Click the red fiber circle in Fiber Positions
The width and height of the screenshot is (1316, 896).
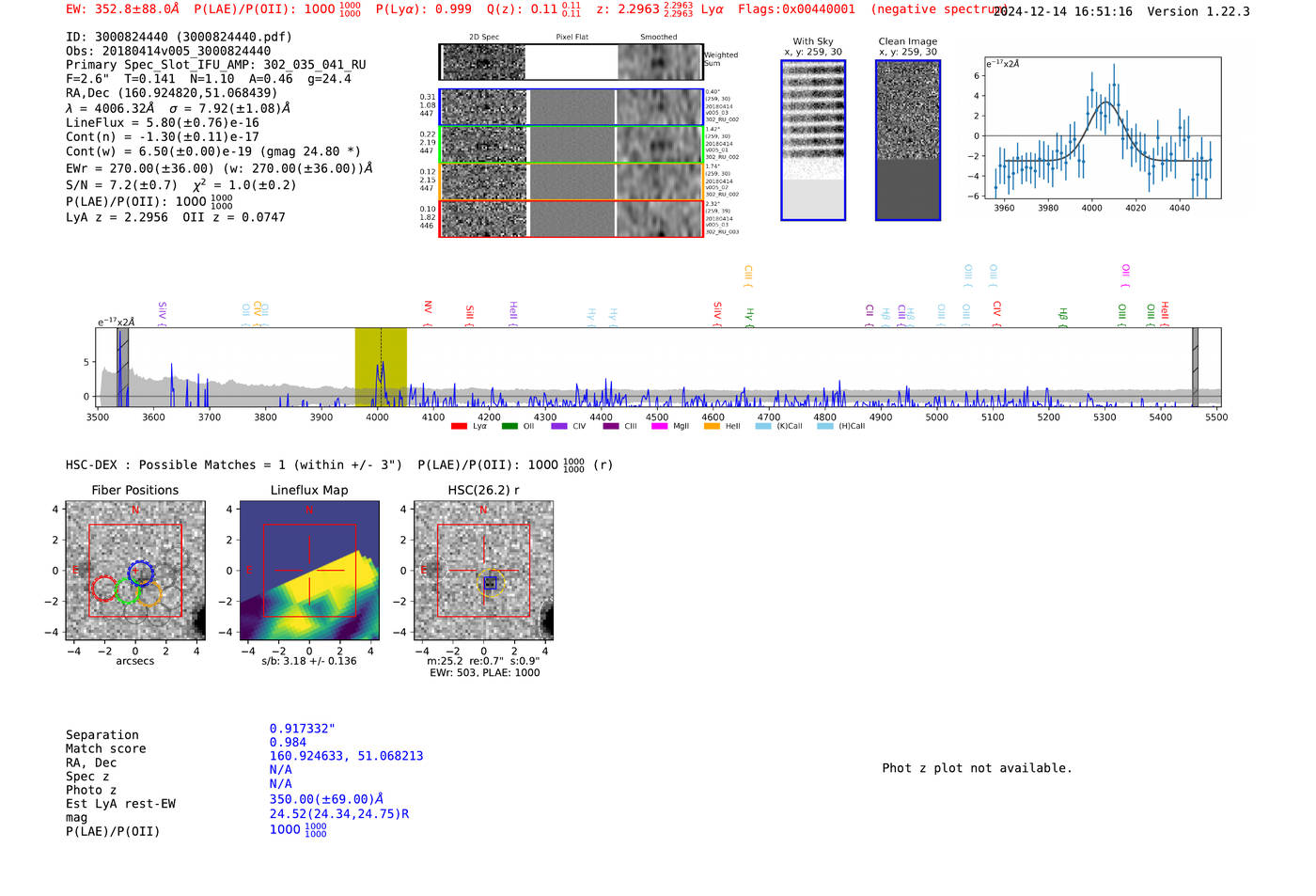click(x=105, y=589)
